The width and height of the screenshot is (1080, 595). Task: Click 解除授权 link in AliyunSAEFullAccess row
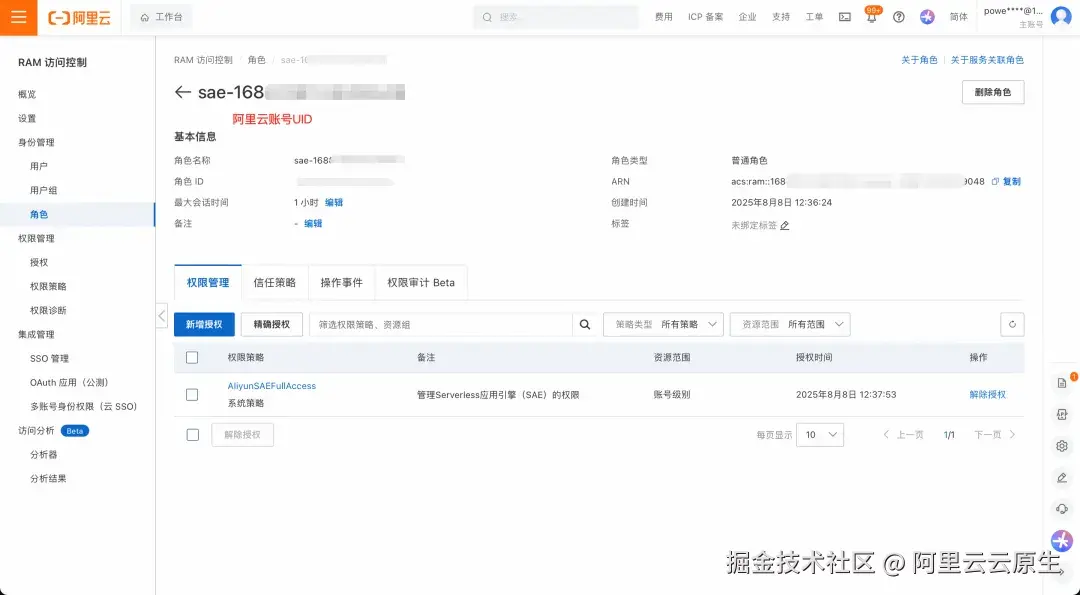(988, 395)
